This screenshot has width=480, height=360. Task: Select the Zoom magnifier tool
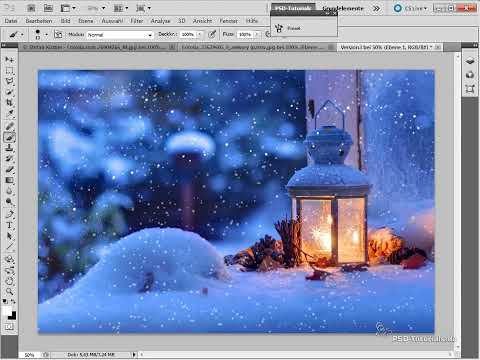[9, 292]
